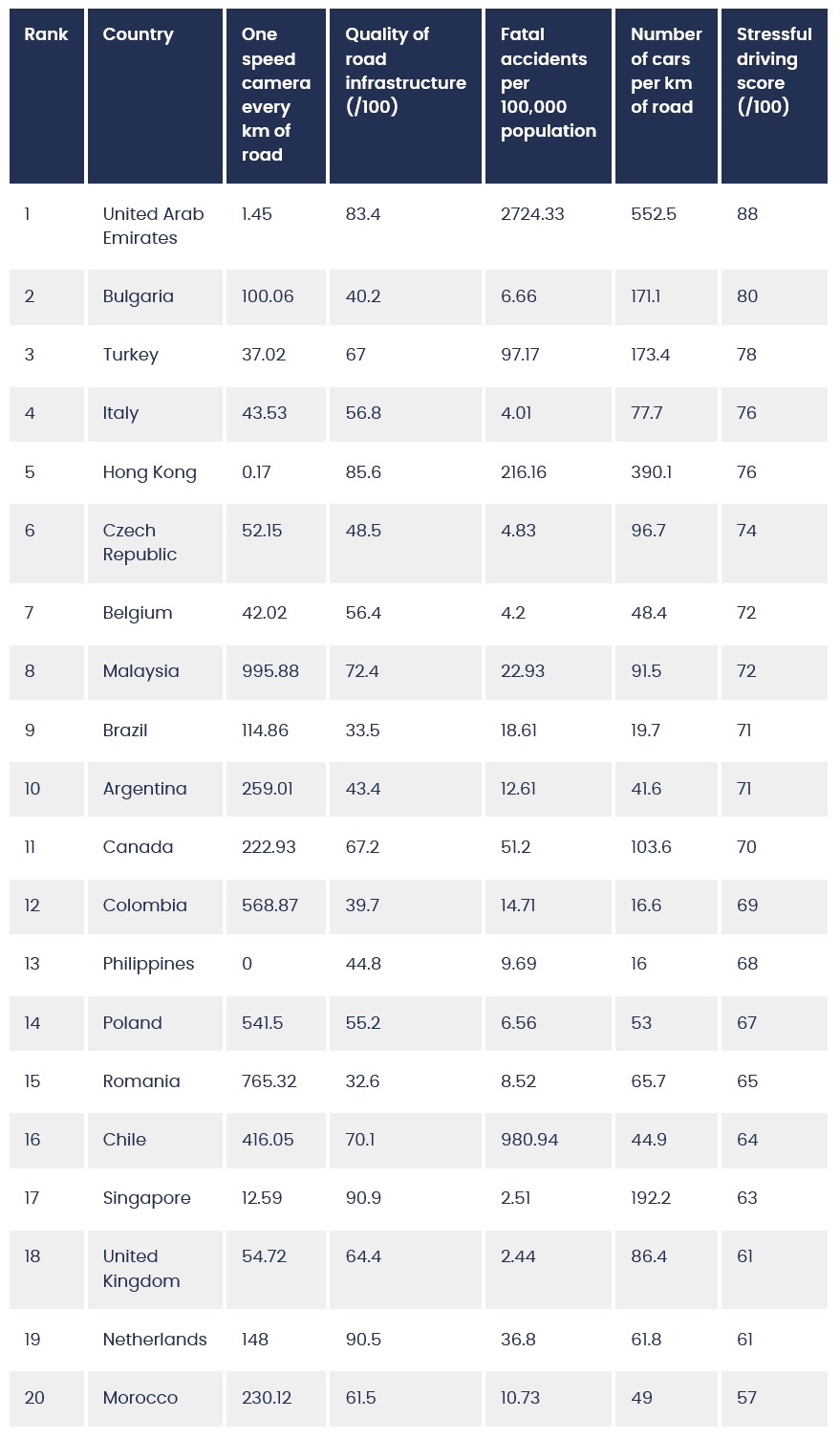Click the Fatal accidents per 100,000 population header
The height and width of the screenshot is (1440, 840).
(x=549, y=96)
